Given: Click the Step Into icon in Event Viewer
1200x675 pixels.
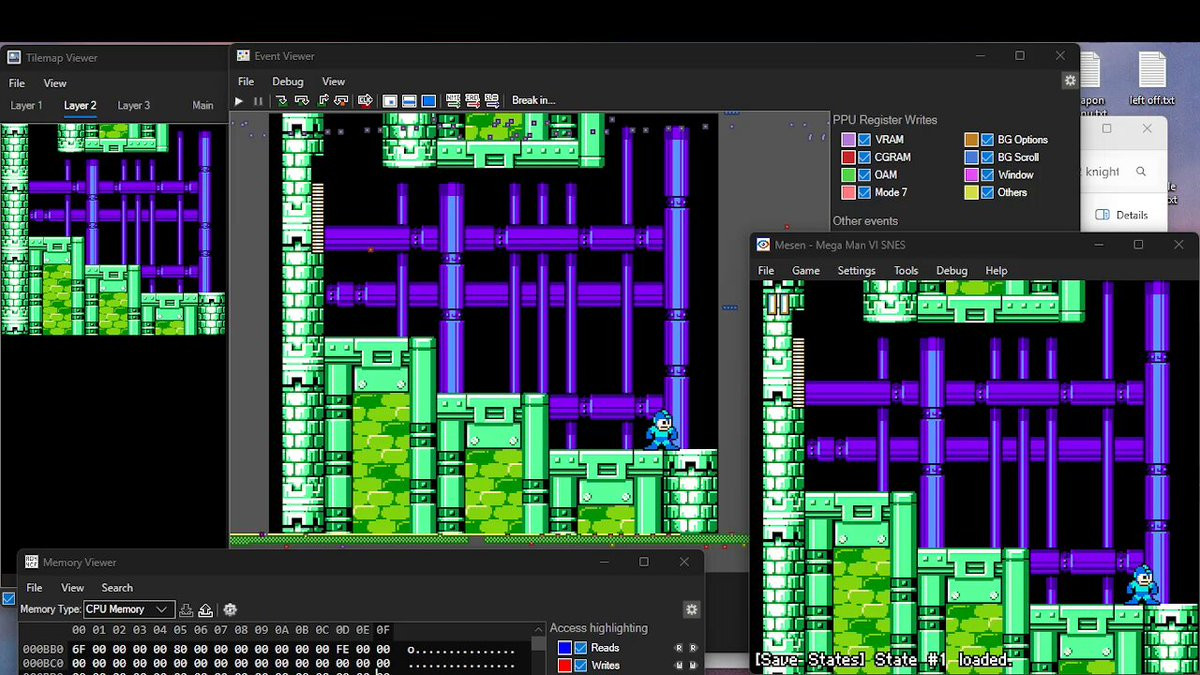Looking at the screenshot, I should (x=282, y=101).
